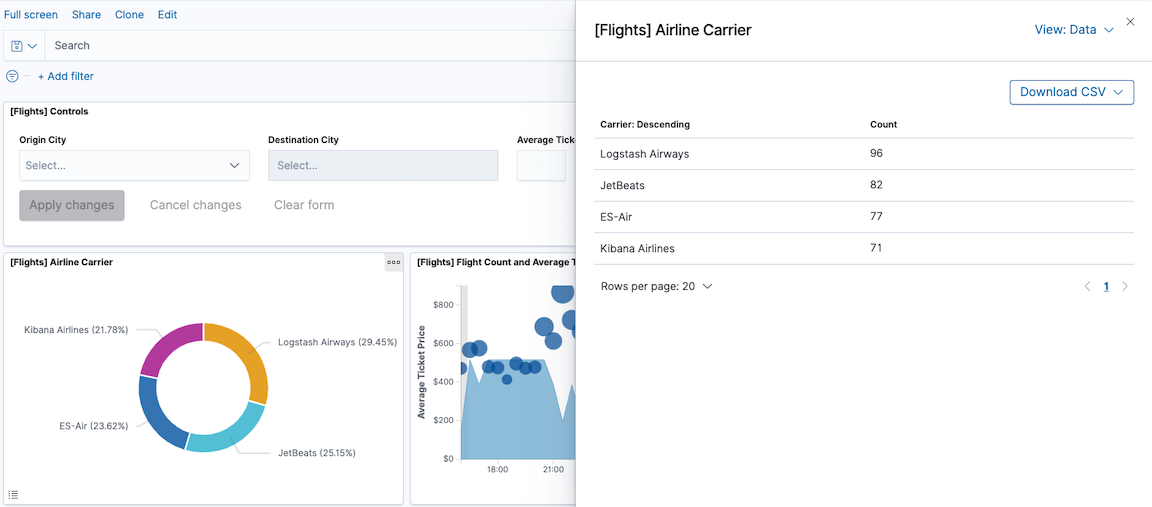The image size is (1152, 507).
Task: Open the Share menu
Action: point(86,15)
